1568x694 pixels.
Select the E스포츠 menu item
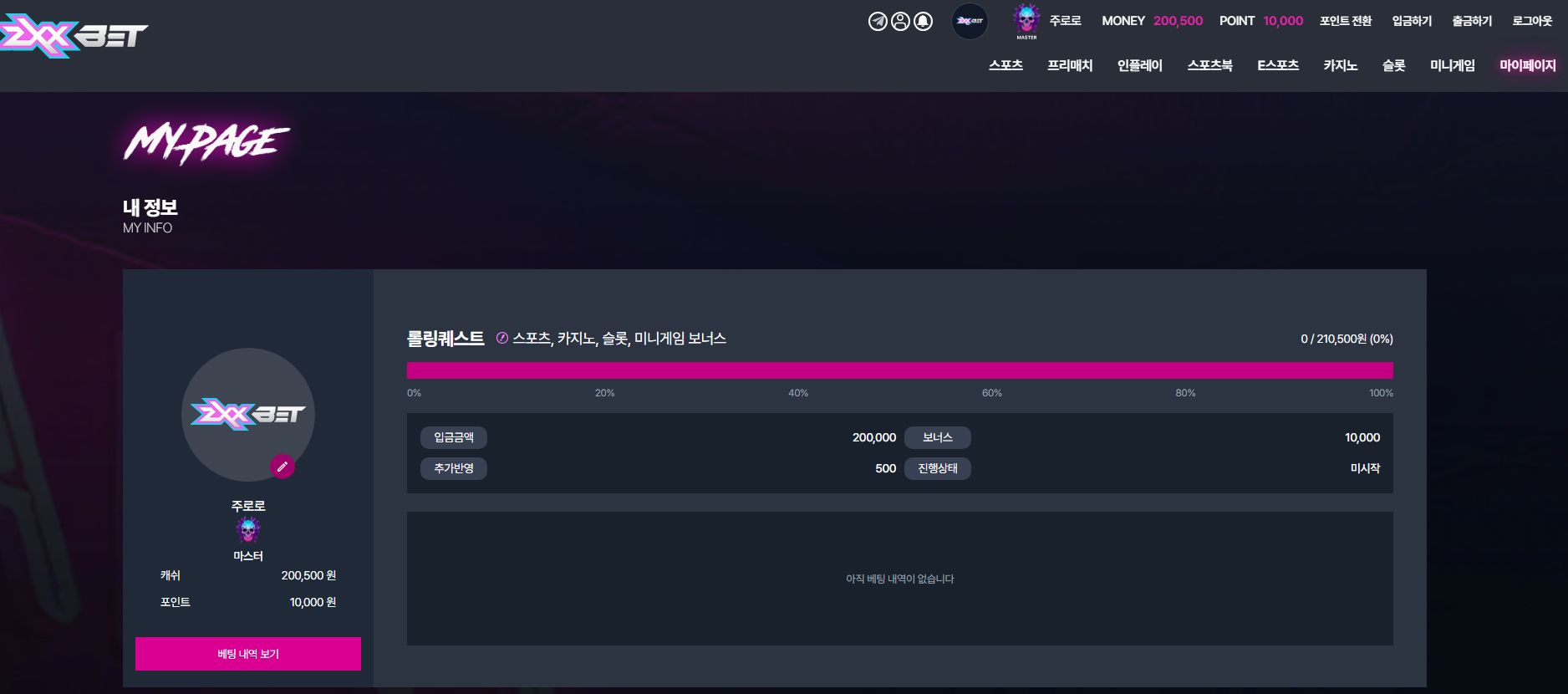[x=1278, y=65]
